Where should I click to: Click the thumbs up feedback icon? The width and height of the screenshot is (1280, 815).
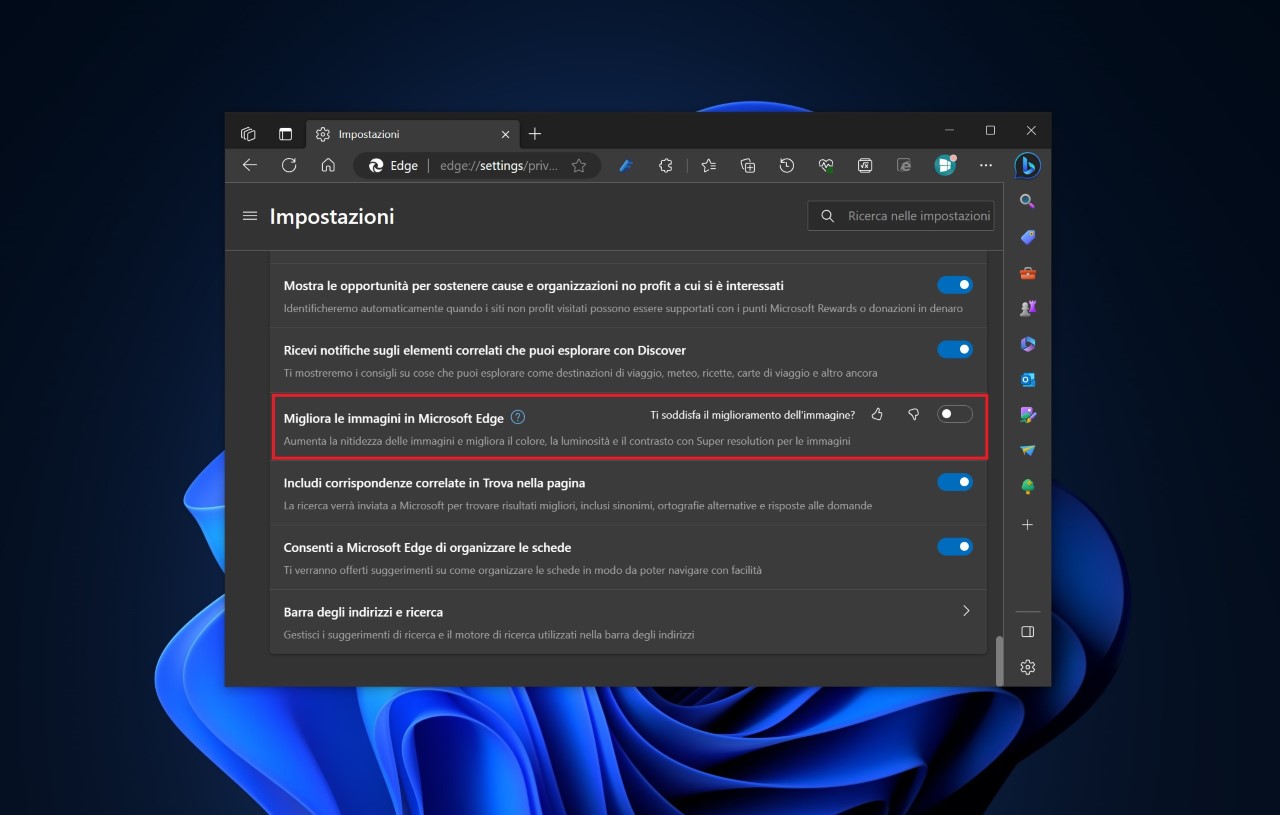tap(877, 414)
